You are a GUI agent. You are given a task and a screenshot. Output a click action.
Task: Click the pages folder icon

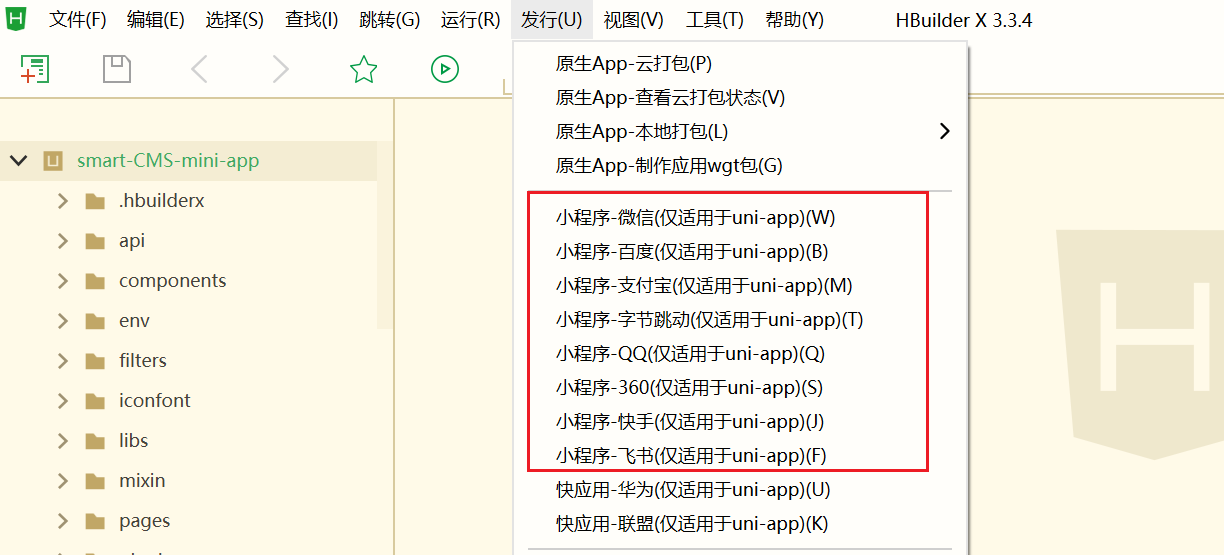95,521
